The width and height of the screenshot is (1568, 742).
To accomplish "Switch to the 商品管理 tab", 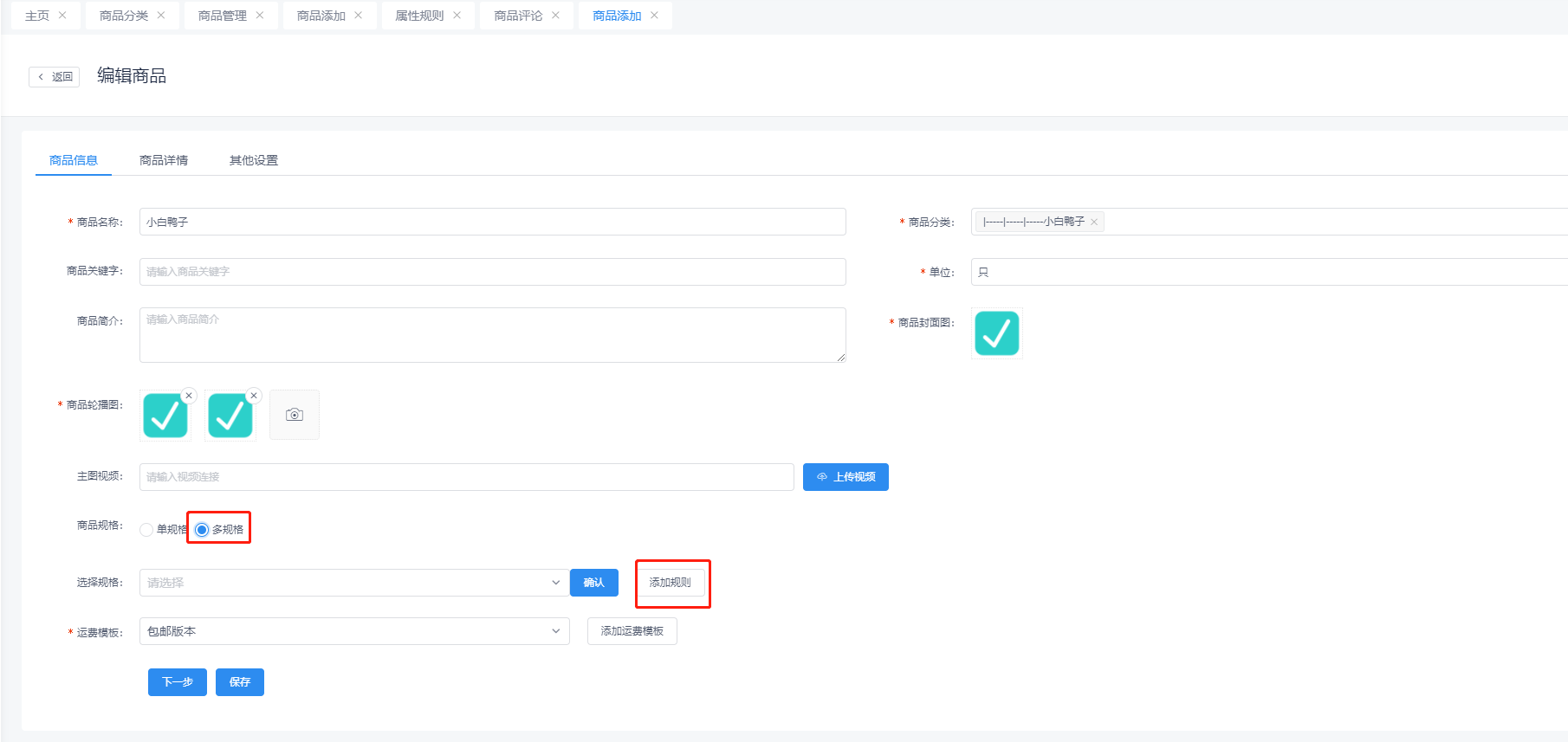I will coord(223,16).
